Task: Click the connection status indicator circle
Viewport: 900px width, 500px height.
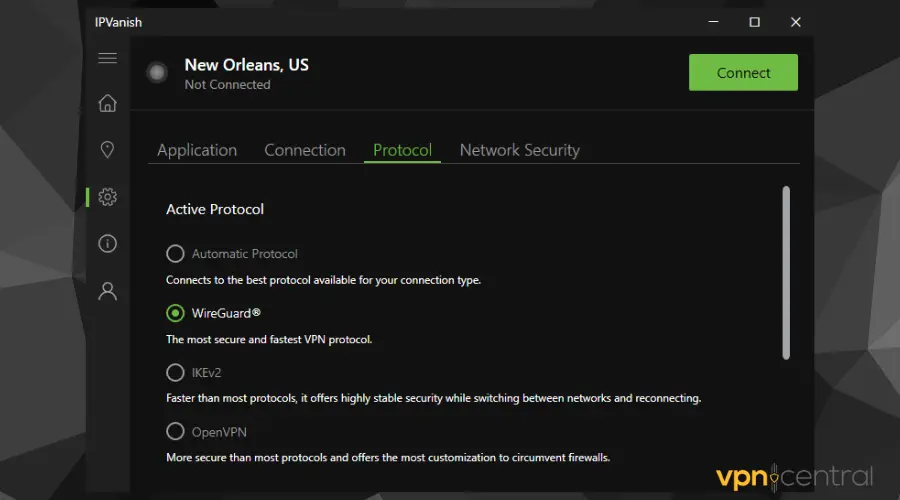Action: [156, 72]
